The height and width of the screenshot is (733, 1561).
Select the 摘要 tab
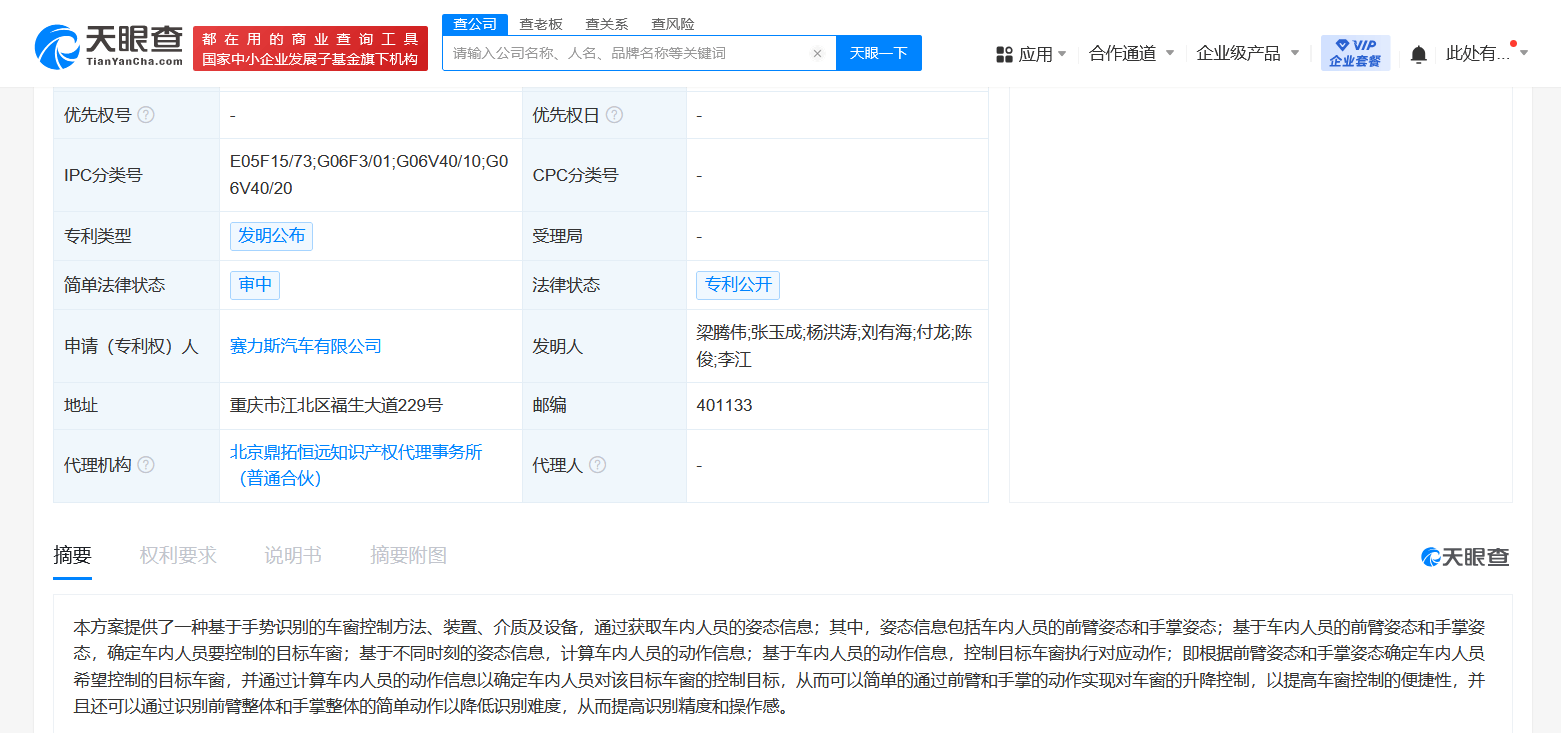[x=72, y=556]
